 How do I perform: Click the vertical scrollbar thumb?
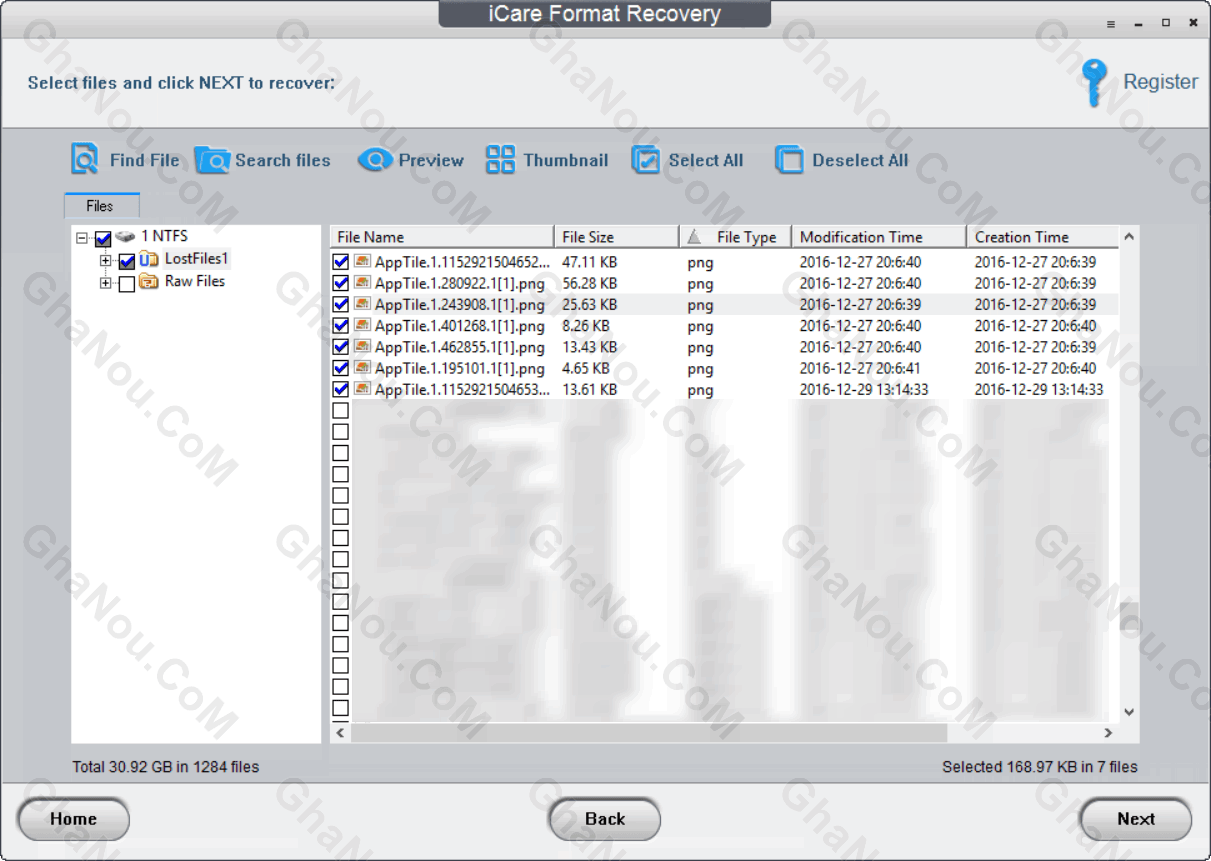pos(1129,618)
